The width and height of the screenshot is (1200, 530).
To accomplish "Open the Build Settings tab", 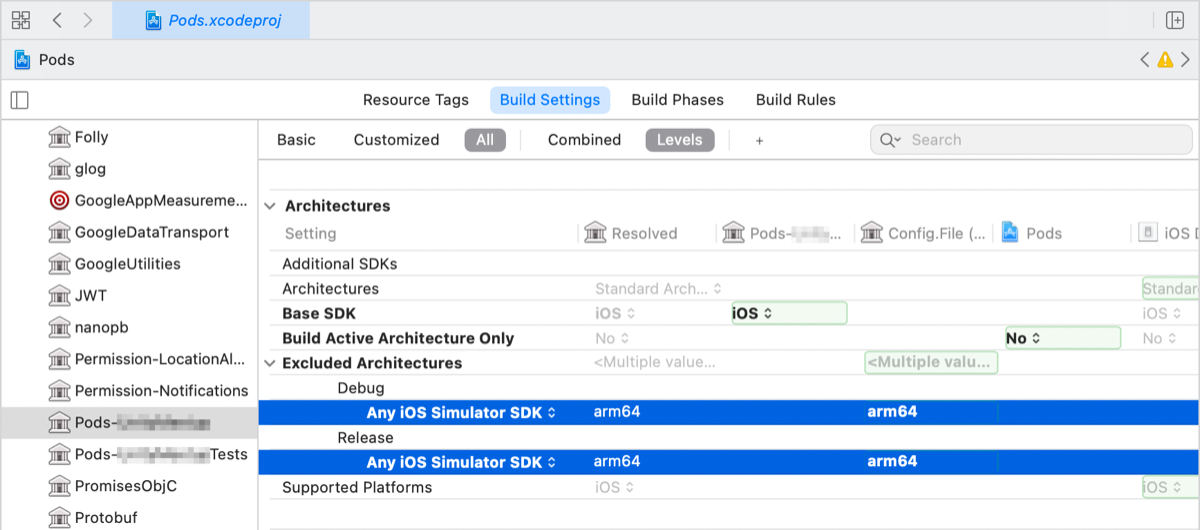I will coord(549,100).
